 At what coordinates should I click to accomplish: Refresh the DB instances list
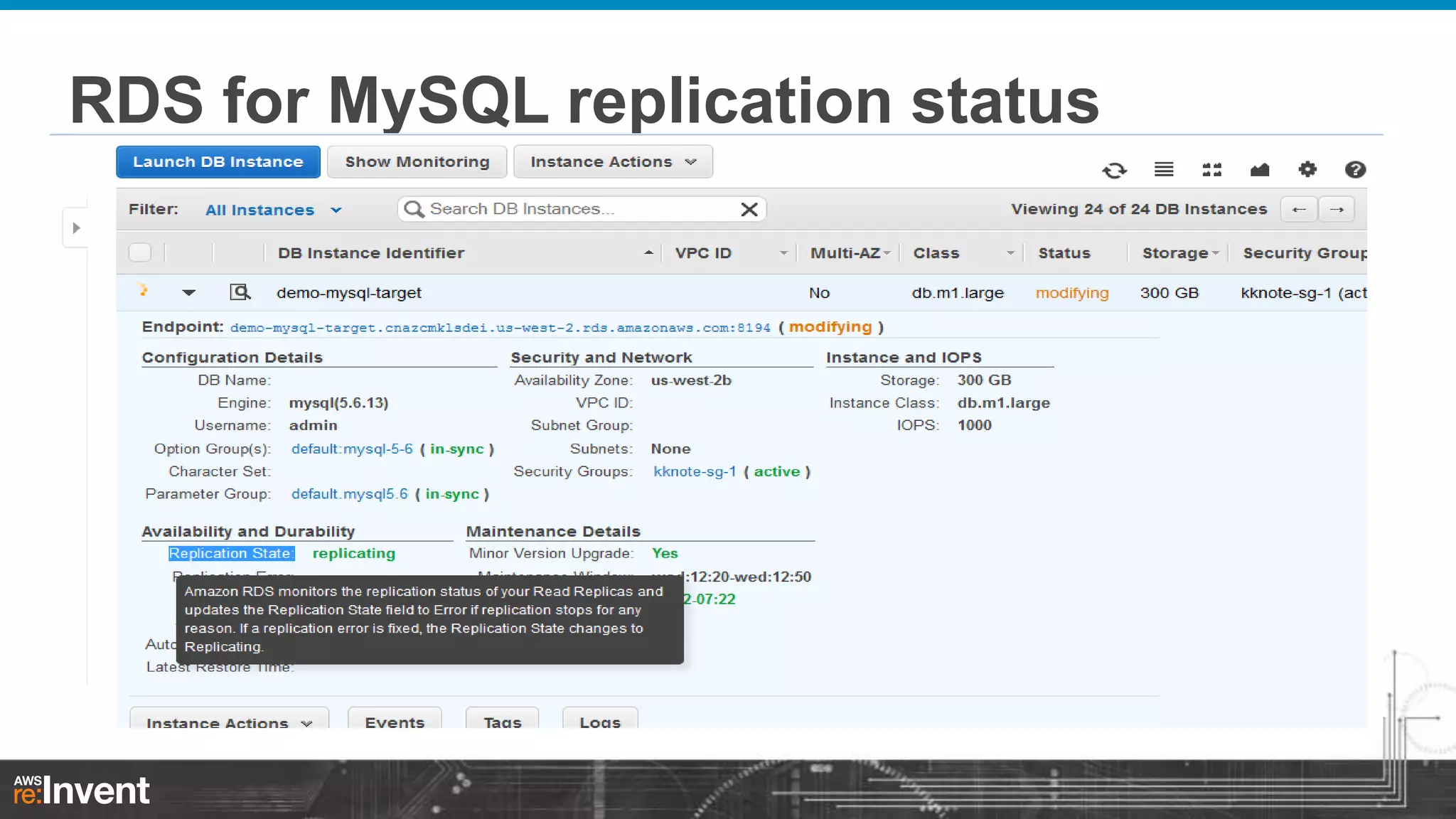(1115, 170)
